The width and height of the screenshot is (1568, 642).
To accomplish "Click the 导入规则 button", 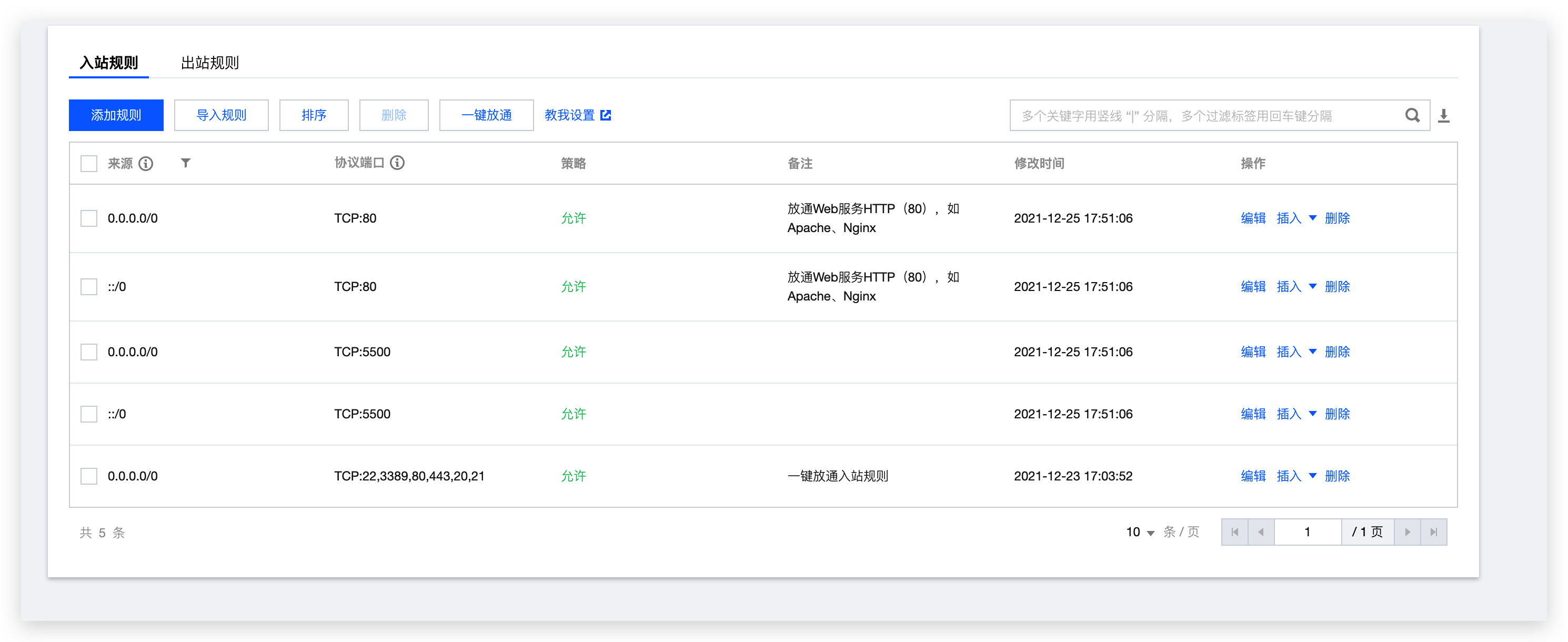I will coord(221,115).
